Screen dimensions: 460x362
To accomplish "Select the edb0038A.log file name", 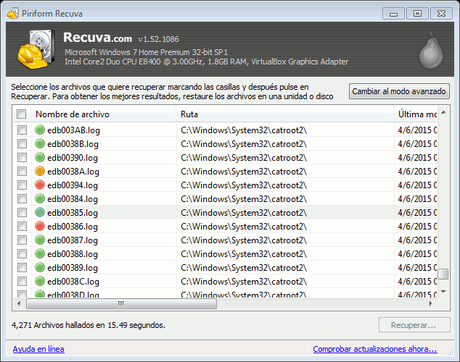I will (x=73, y=171).
